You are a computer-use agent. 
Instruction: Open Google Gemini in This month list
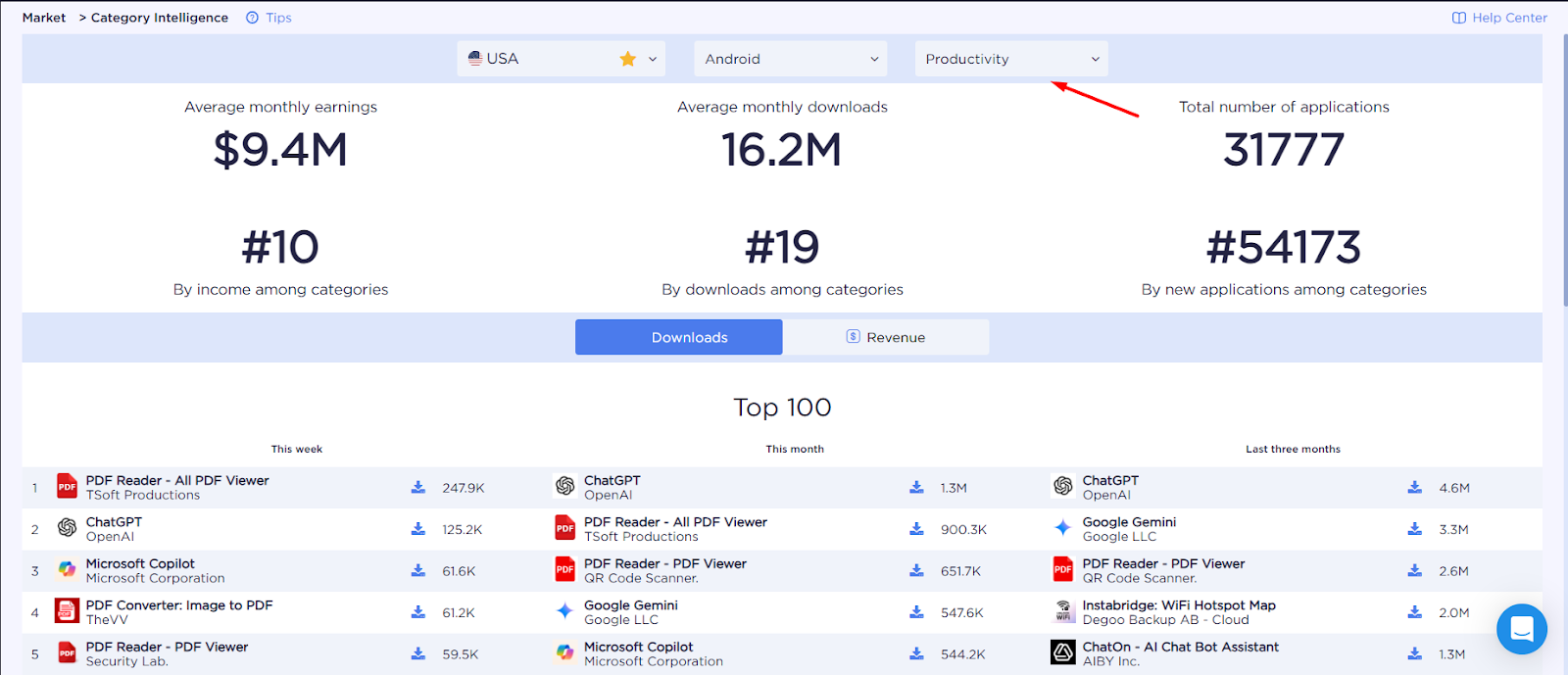(631, 605)
